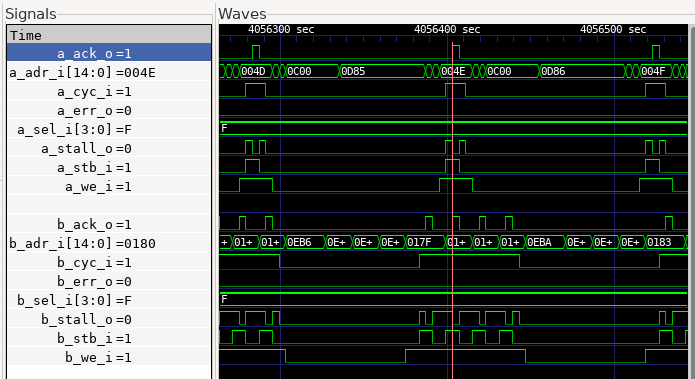Viewport: 695px width, 379px height.
Task: Select the b_adr_i[14:0] signal row
Action: point(109,243)
